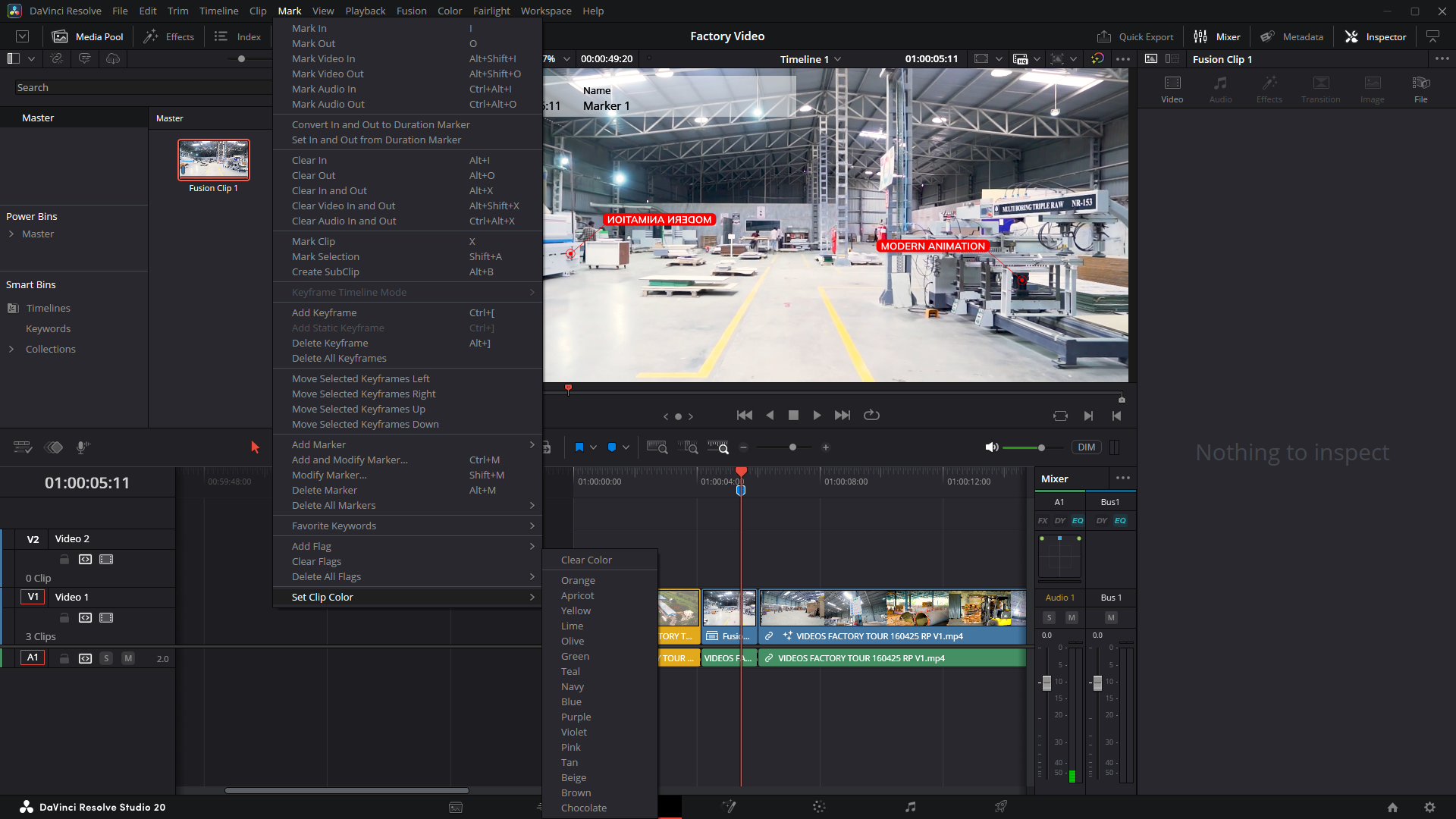This screenshot has height=819, width=1456.
Task: Toggle the Inspector panel
Action: pyautogui.click(x=1376, y=36)
